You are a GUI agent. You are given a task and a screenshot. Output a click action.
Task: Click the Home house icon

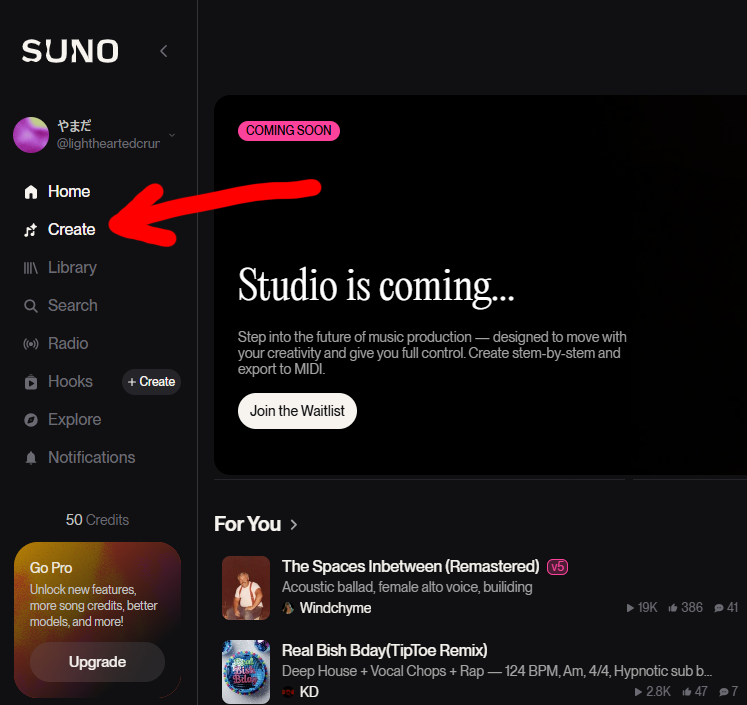pos(31,192)
